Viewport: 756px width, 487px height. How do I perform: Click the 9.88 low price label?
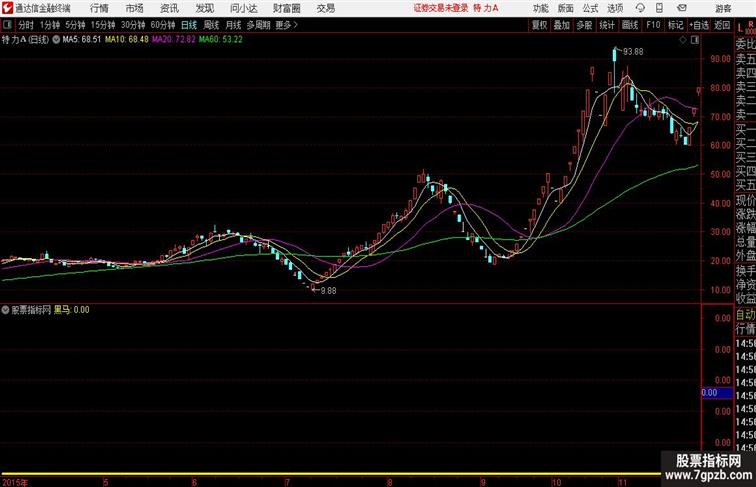point(328,291)
